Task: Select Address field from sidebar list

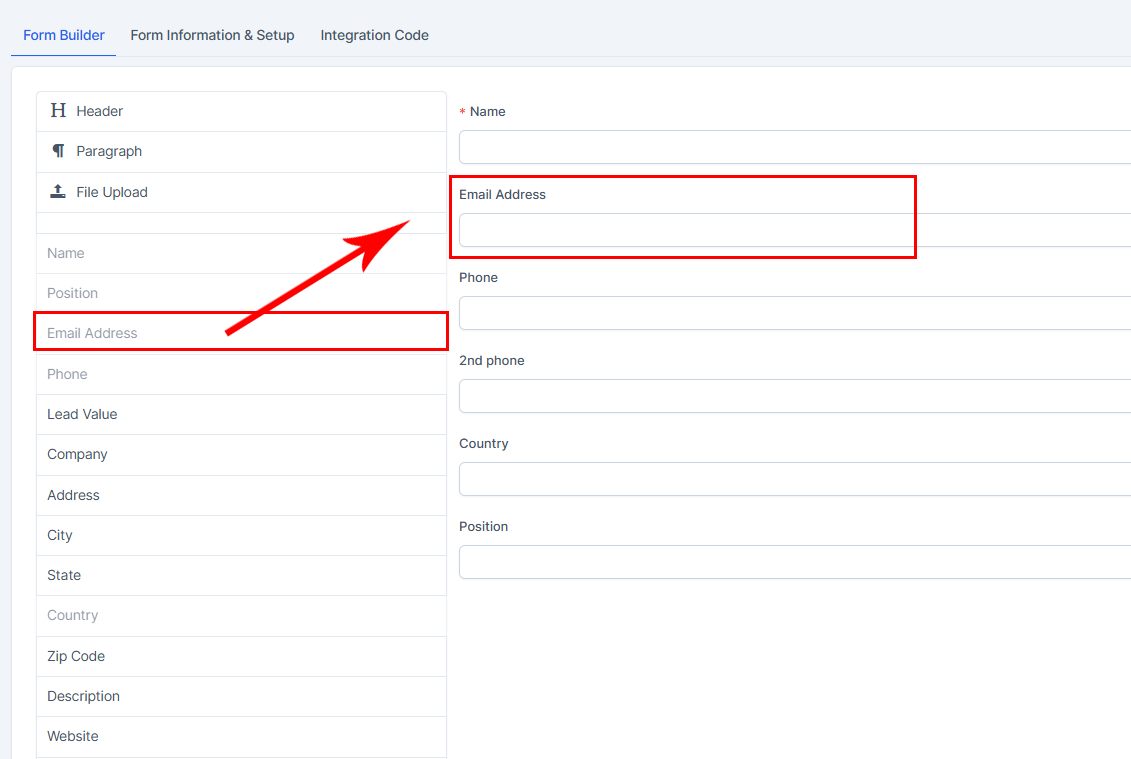Action: [73, 495]
